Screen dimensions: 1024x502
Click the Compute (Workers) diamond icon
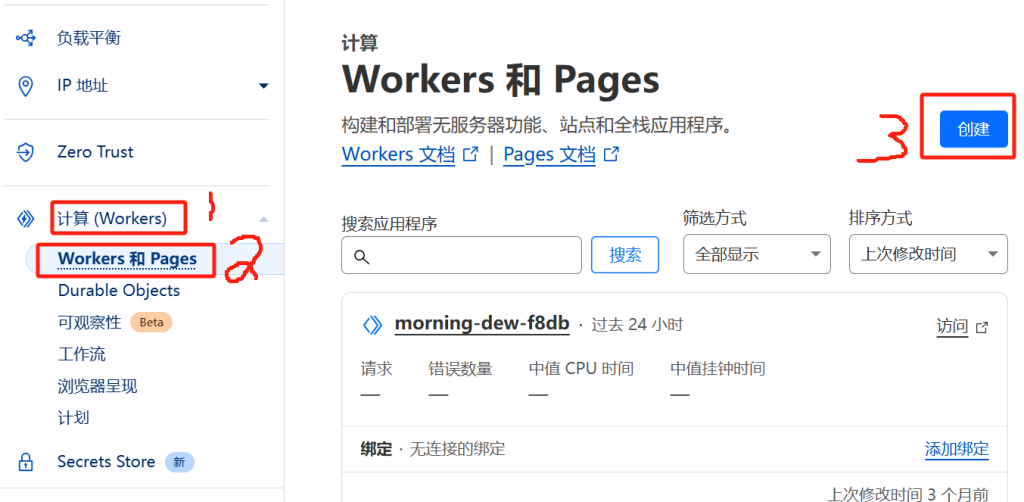[x=25, y=219]
